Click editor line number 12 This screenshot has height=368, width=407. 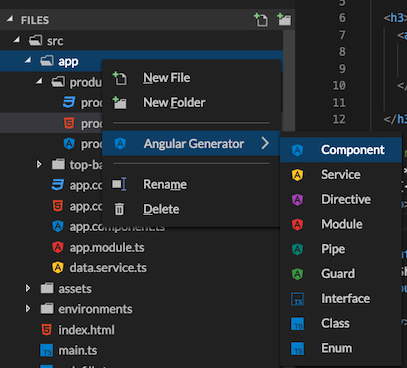coord(339,119)
